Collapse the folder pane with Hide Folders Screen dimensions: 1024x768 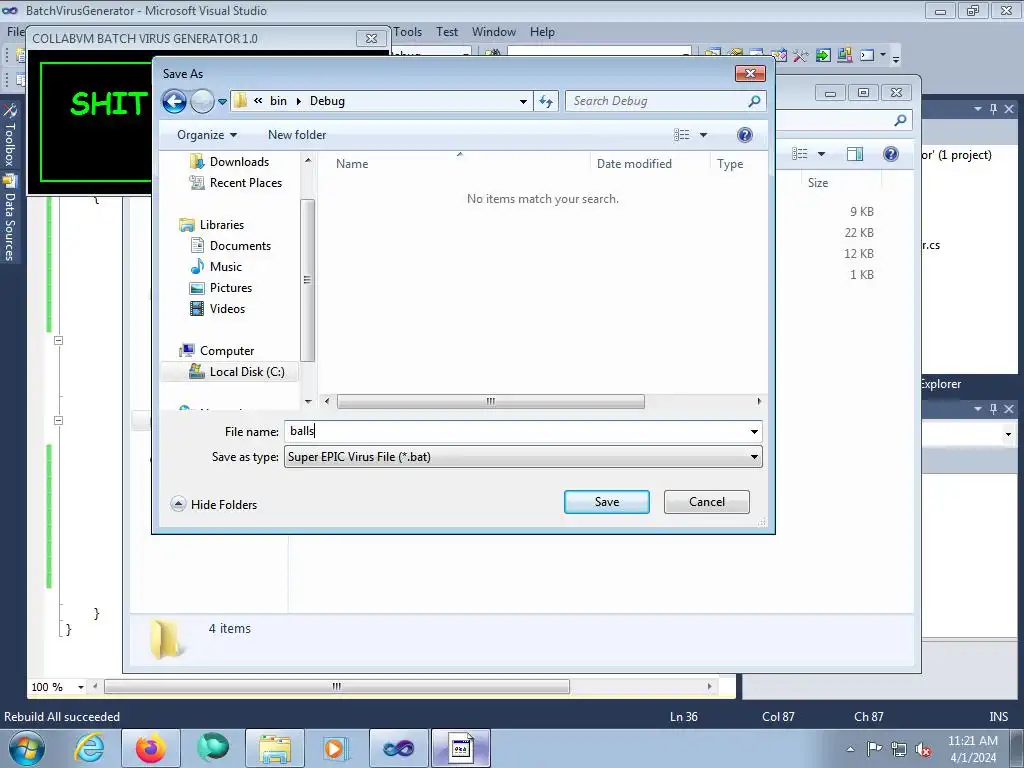point(214,505)
